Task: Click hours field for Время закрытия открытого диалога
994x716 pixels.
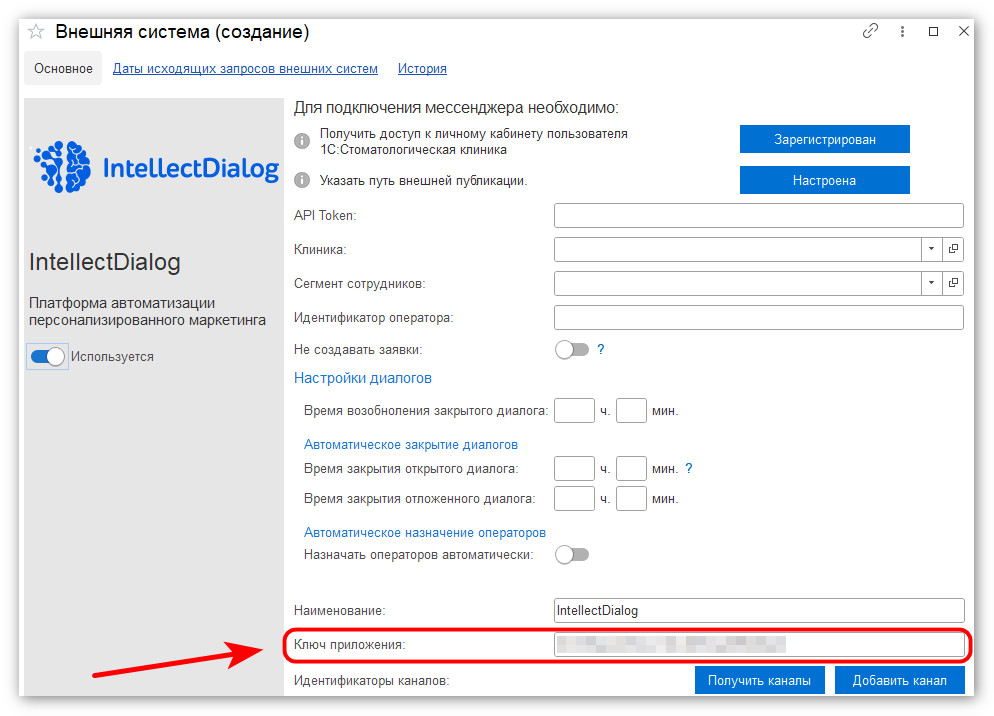Action: (574, 469)
